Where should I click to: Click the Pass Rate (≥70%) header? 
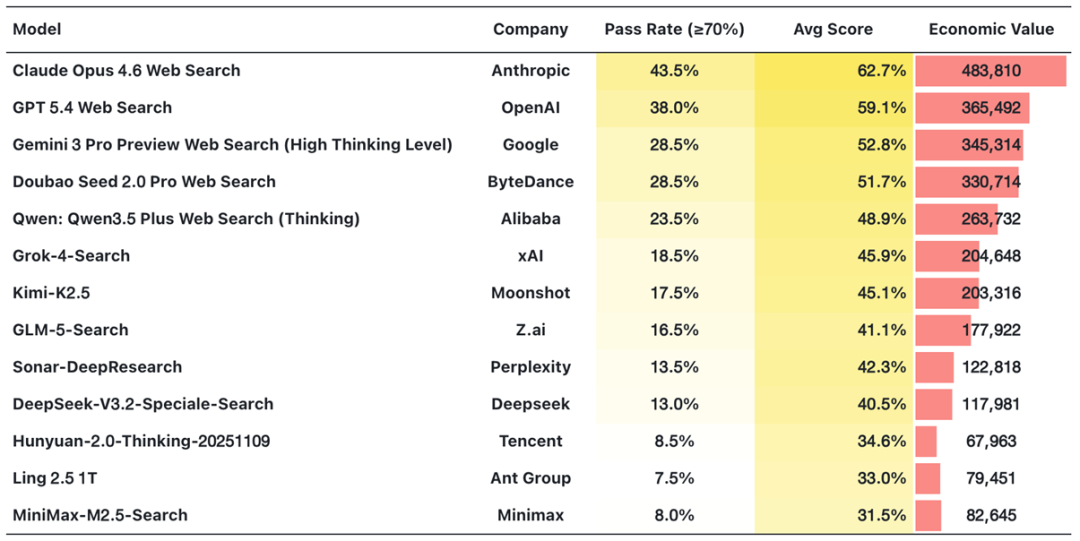(x=674, y=29)
